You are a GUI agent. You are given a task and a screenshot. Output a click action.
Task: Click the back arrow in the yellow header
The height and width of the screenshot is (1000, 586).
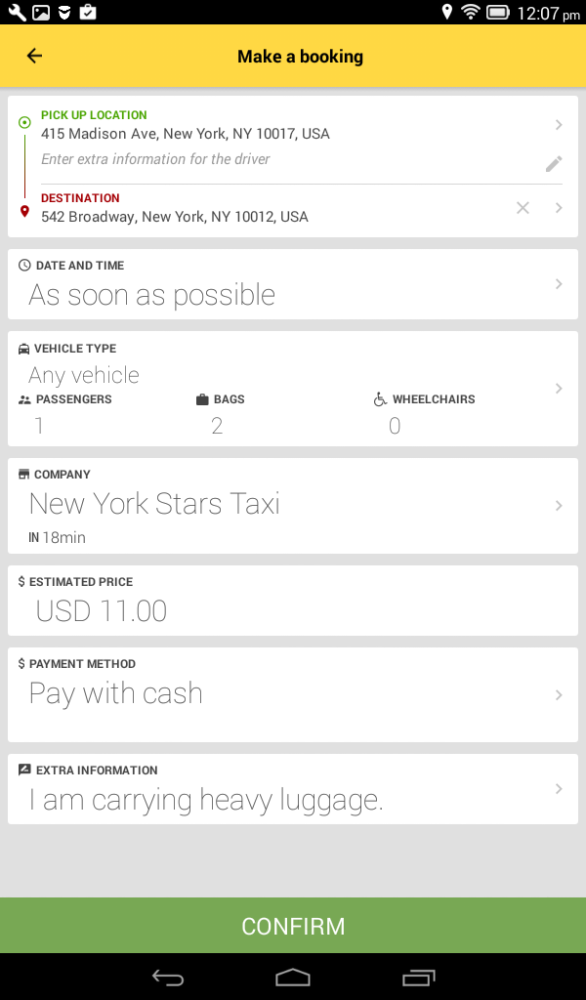(34, 56)
